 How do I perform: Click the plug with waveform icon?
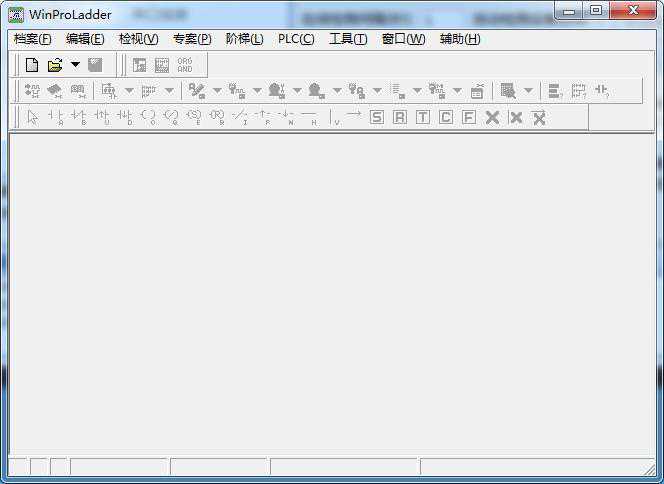coord(237,91)
